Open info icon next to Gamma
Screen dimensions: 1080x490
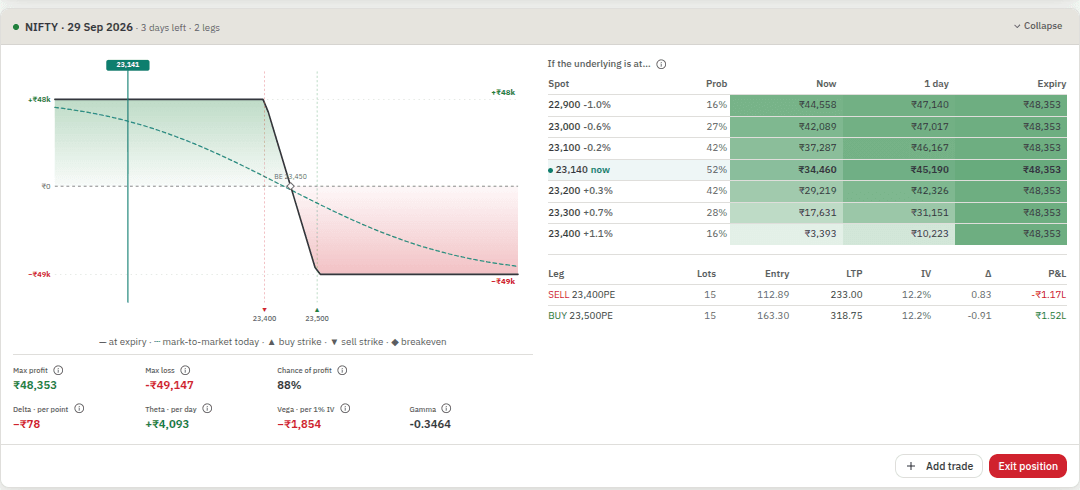click(446, 408)
